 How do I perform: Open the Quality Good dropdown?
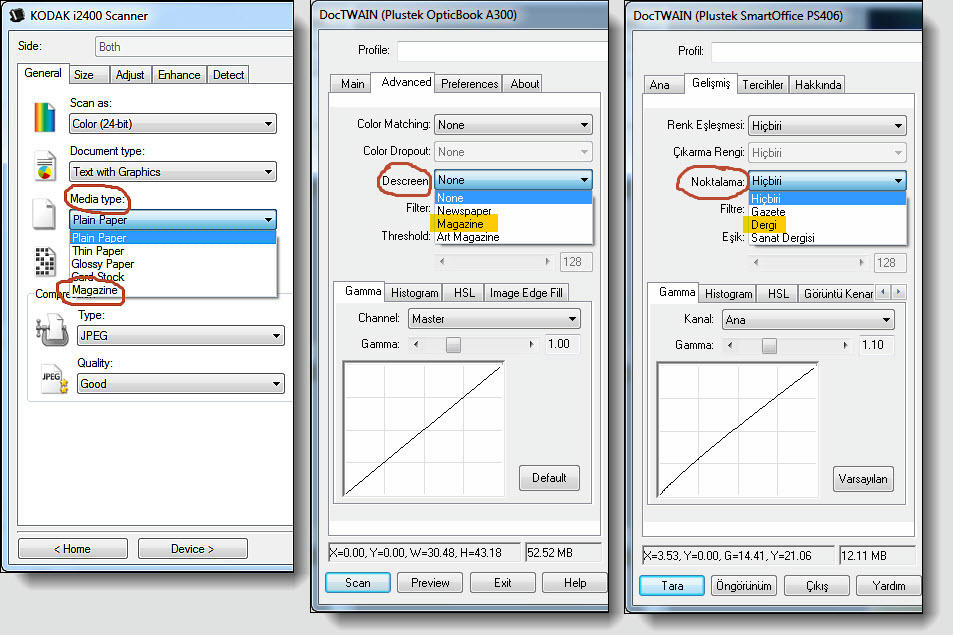click(176, 384)
